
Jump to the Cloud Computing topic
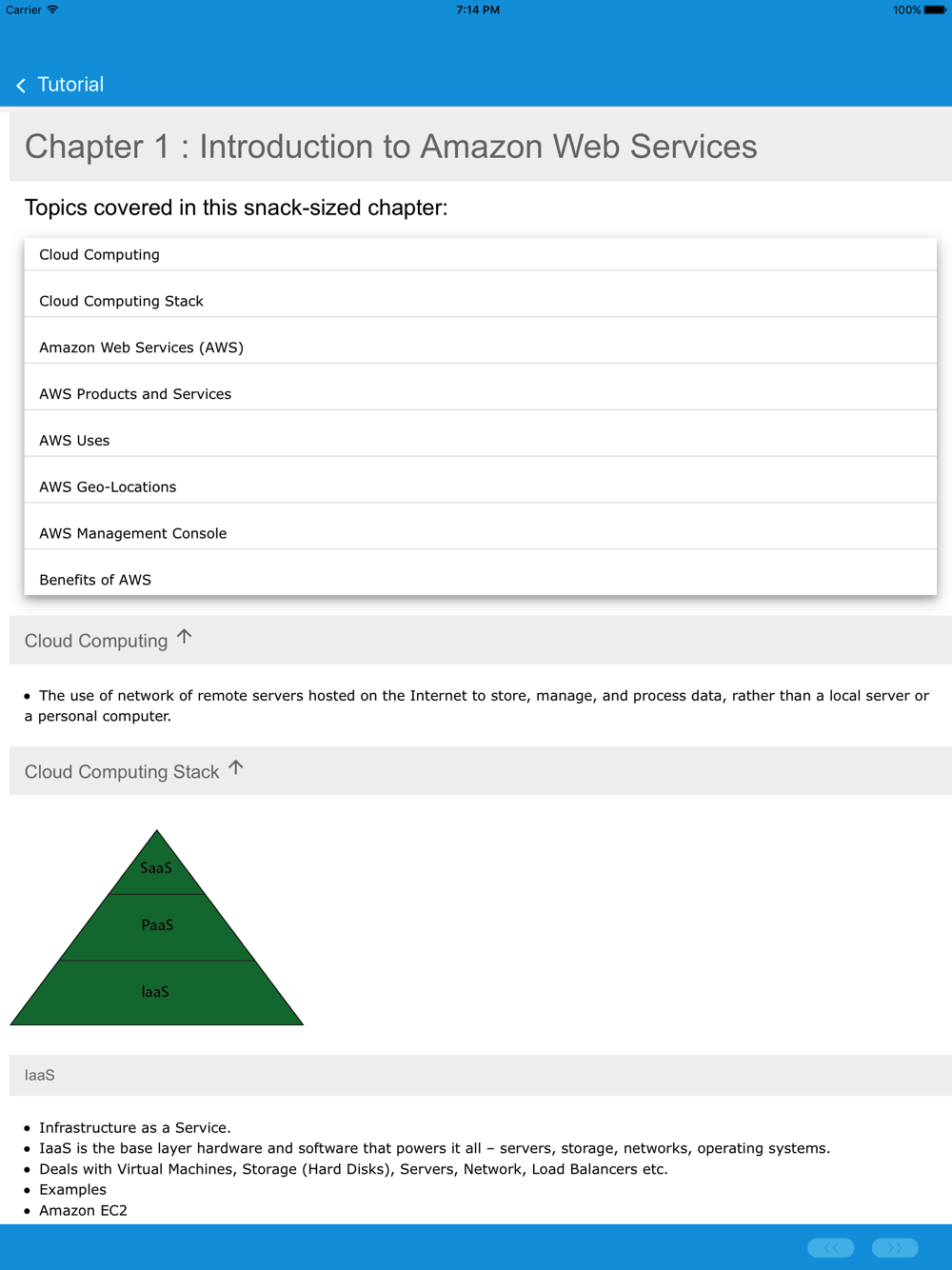pos(99,255)
